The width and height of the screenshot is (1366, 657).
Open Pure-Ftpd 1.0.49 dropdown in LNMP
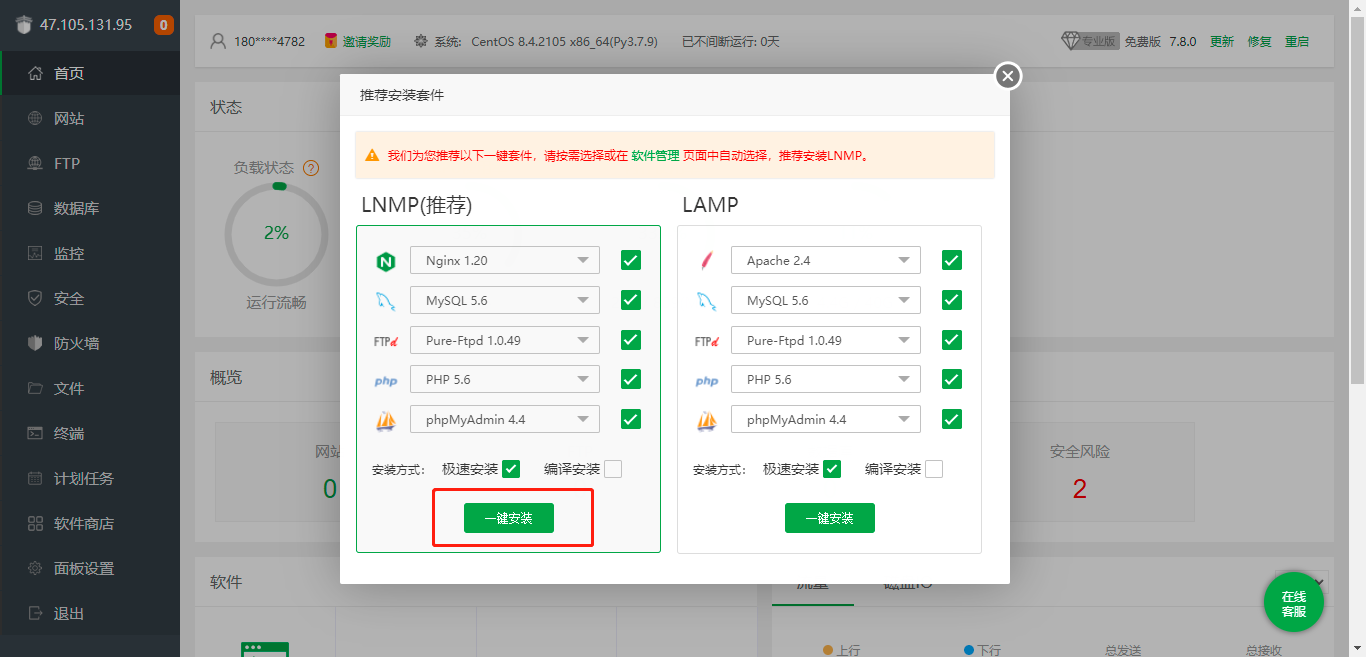point(505,340)
